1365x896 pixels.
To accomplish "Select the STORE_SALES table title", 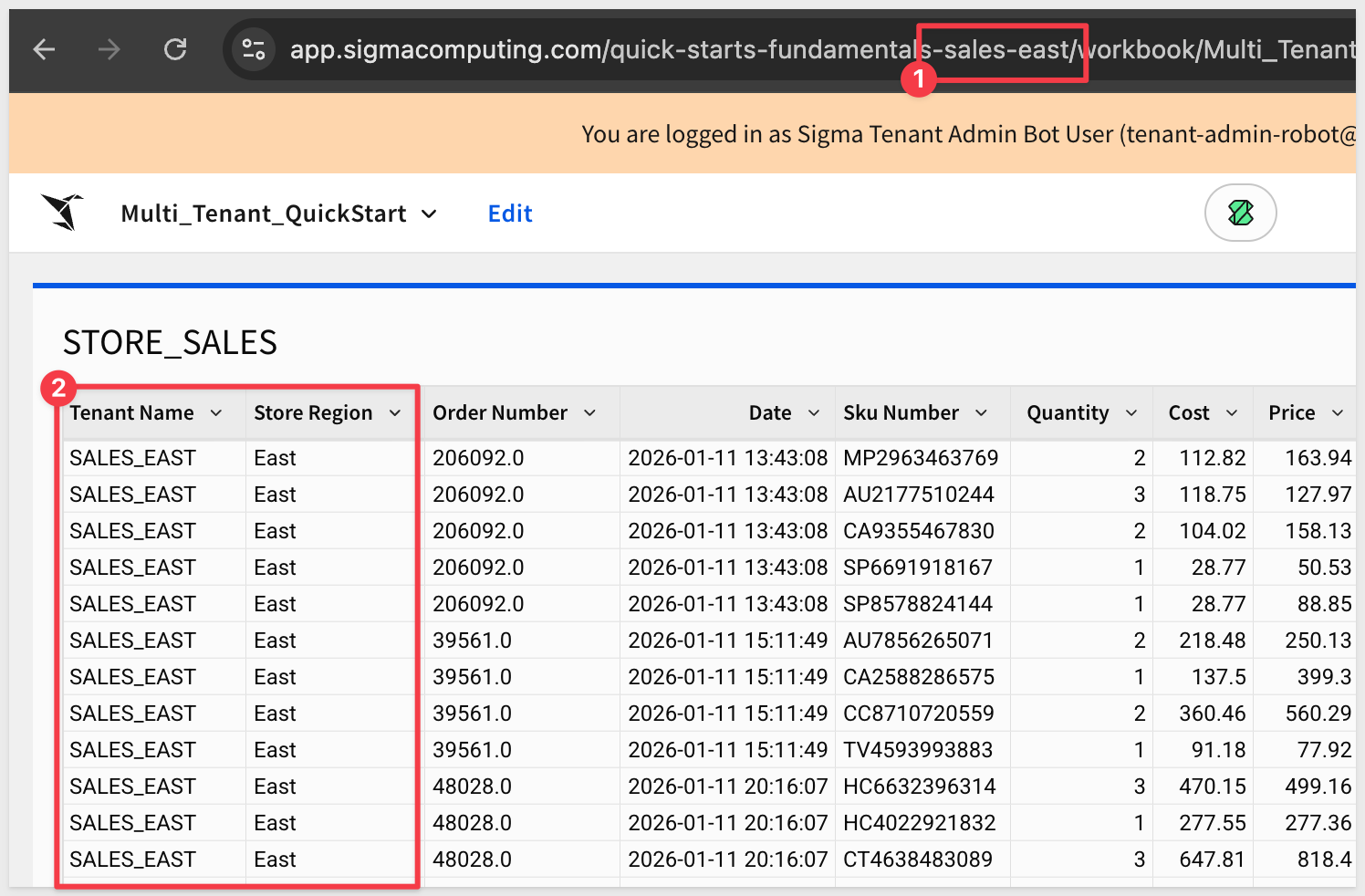I will [170, 343].
